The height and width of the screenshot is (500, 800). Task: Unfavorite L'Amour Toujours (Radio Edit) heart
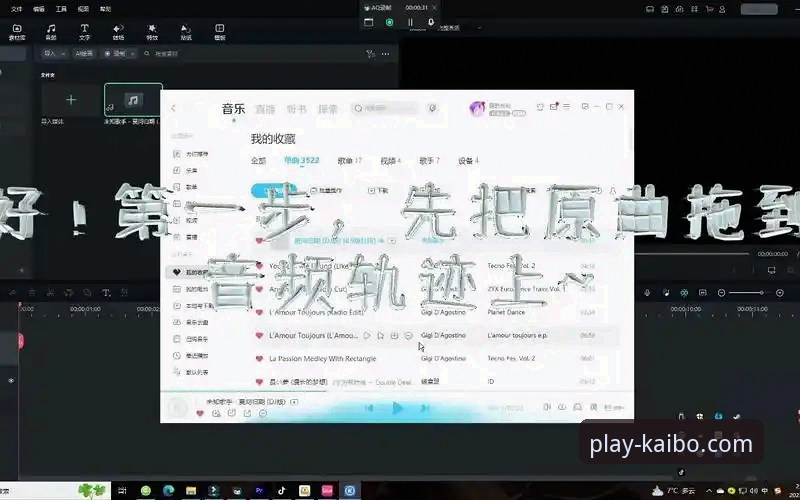click(259, 312)
